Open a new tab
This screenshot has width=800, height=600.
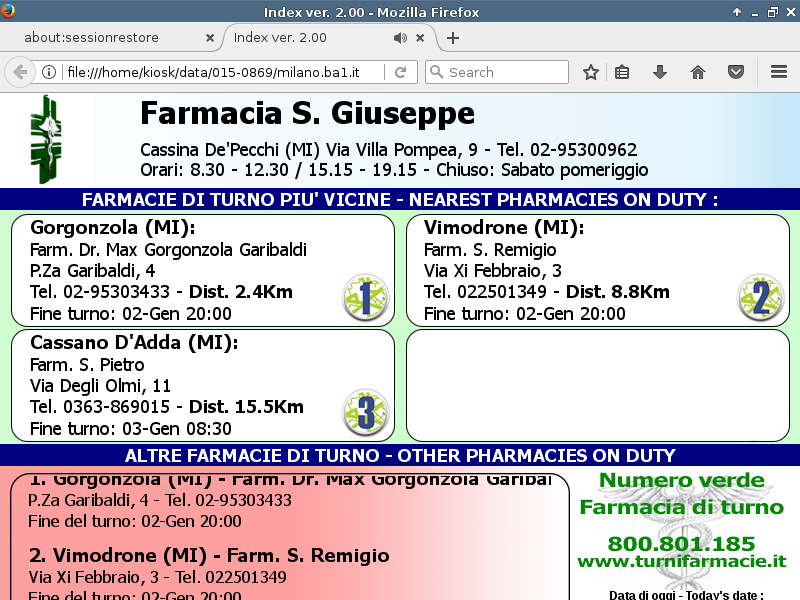pos(453,38)
